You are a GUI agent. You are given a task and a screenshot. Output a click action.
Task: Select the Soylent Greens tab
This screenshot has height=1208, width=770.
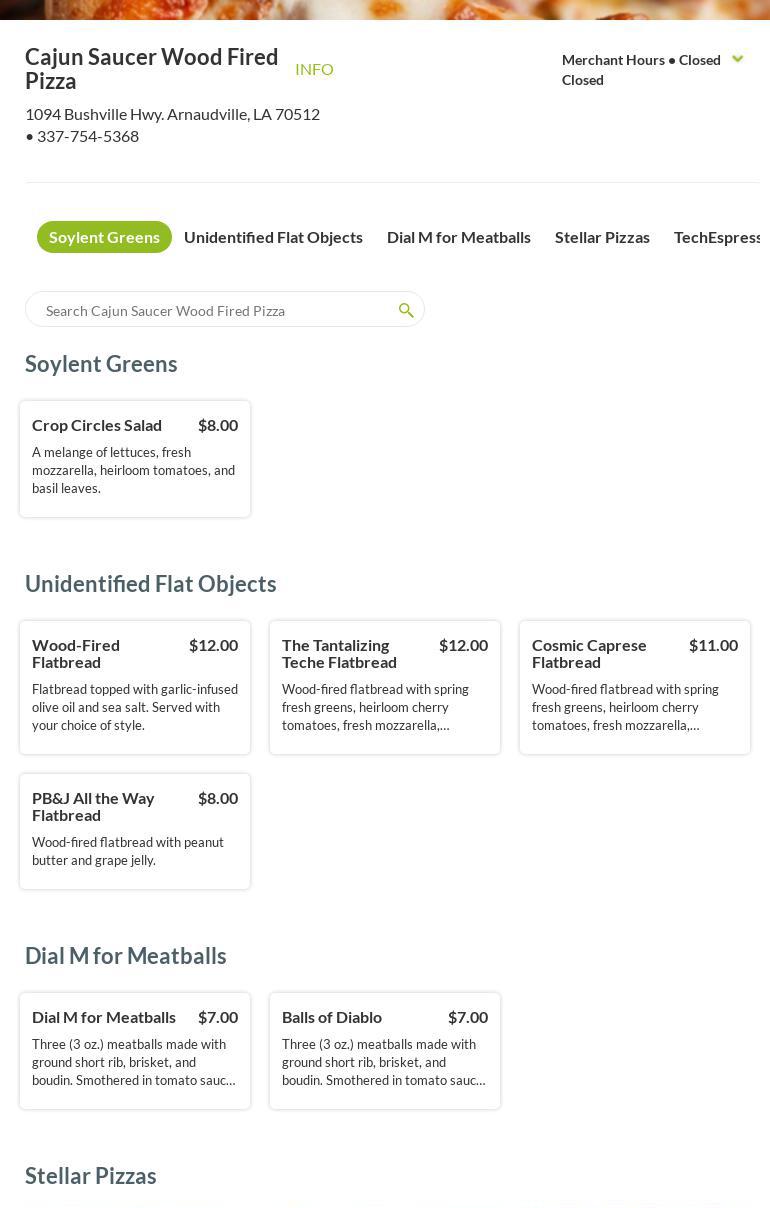pyautogui.click(x=104, y=237)
